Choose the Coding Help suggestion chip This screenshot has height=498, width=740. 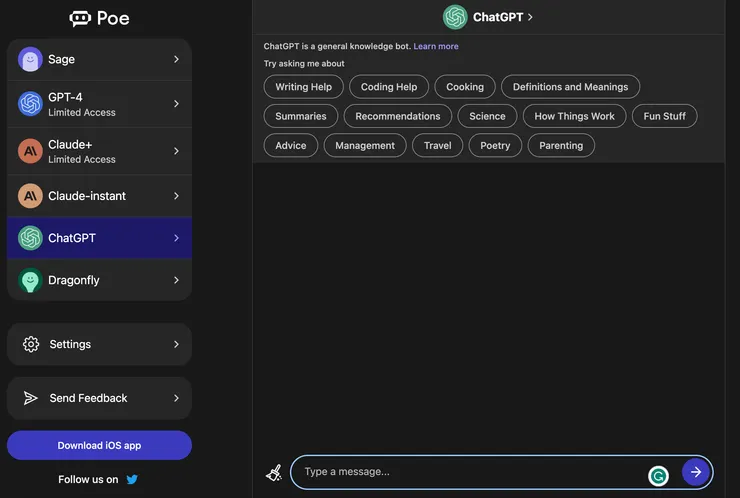(x=389, y=87)
